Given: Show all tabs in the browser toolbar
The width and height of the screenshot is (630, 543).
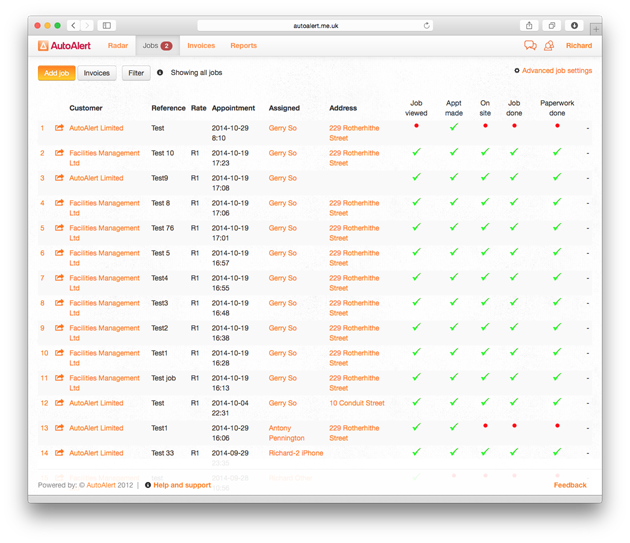Looking at the screenshot, I should (552, 25).
